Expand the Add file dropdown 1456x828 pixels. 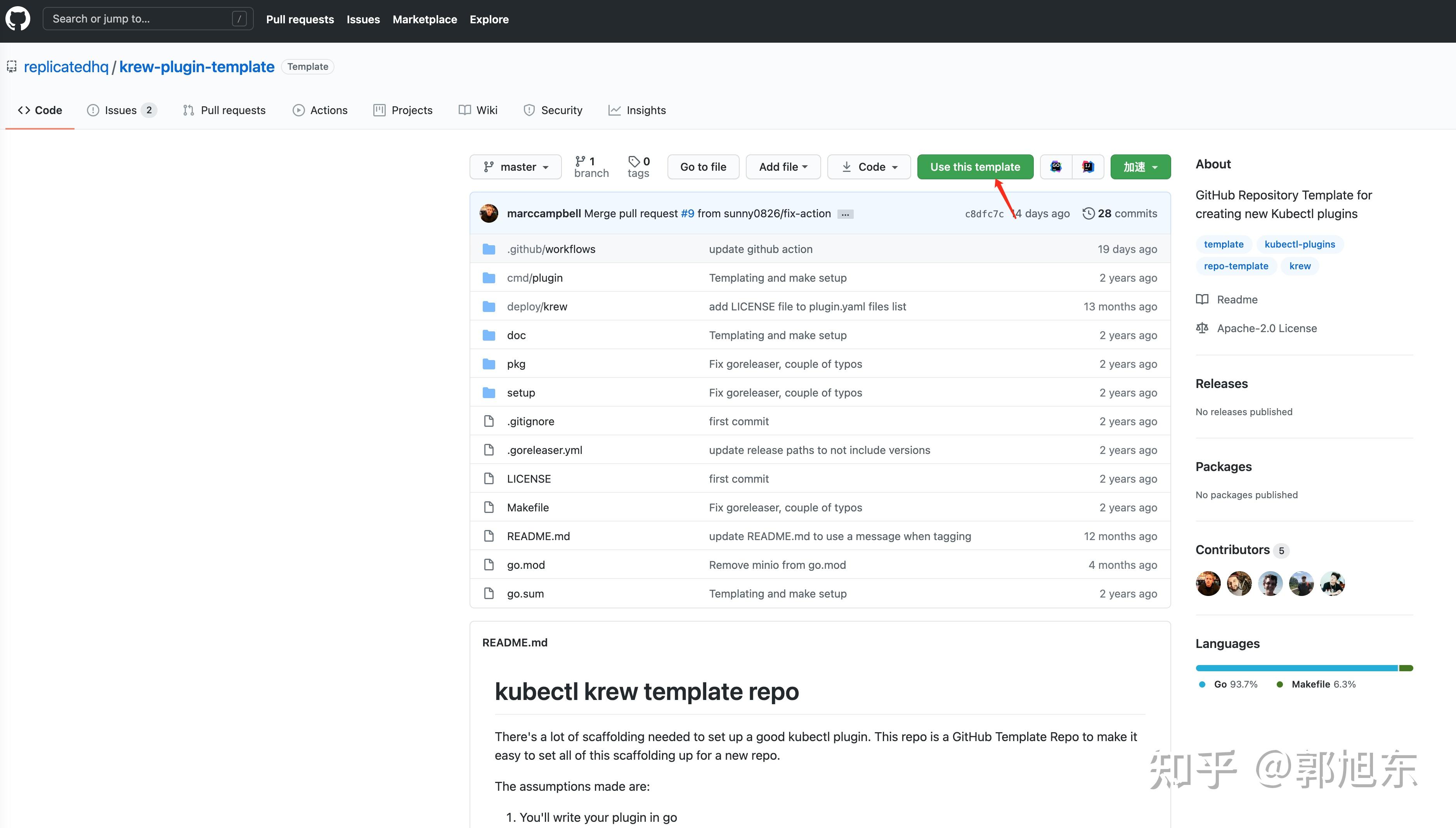pos(783,166)
